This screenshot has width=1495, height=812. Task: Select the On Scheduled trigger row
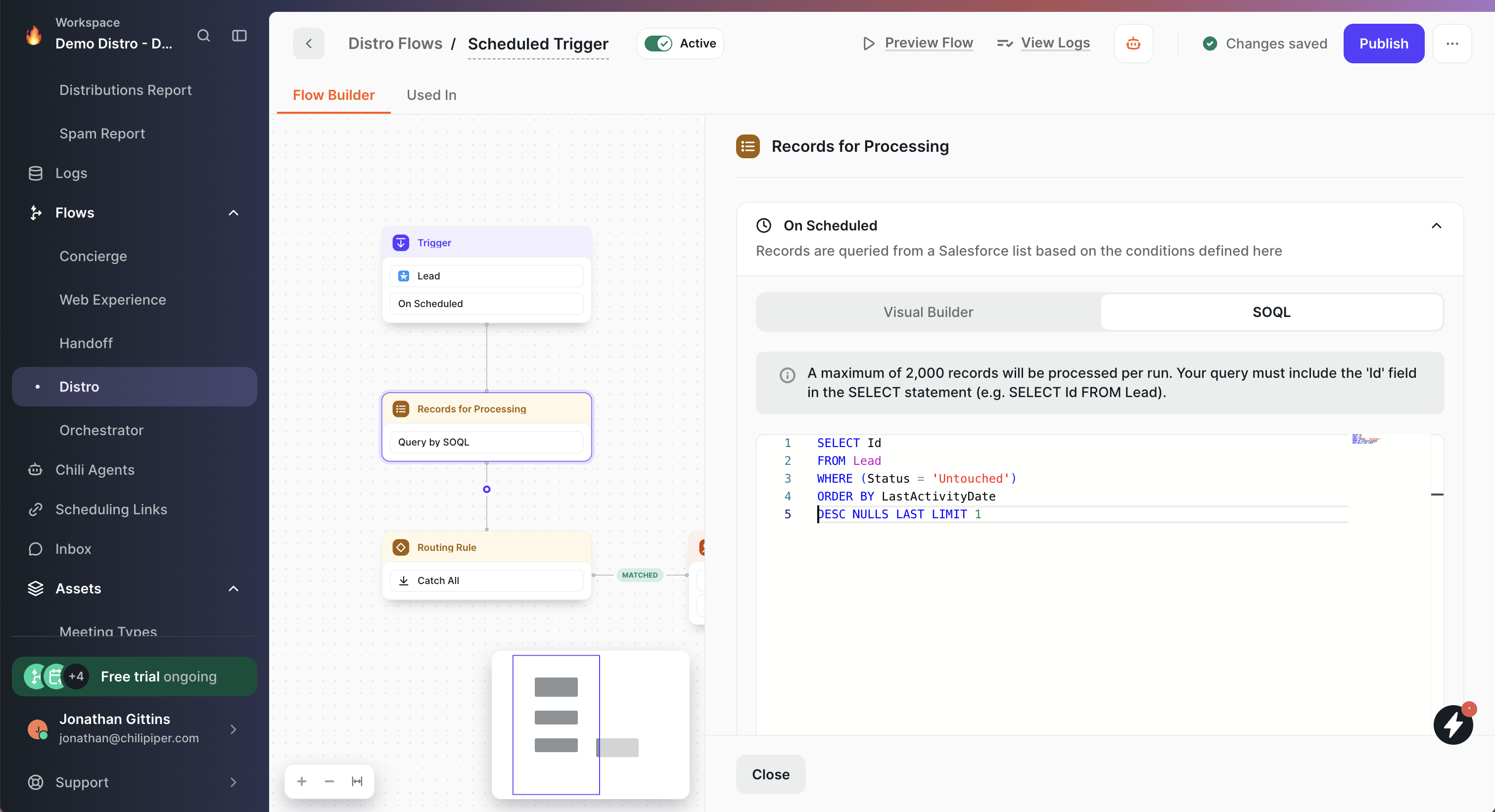(x=486, y=304)
